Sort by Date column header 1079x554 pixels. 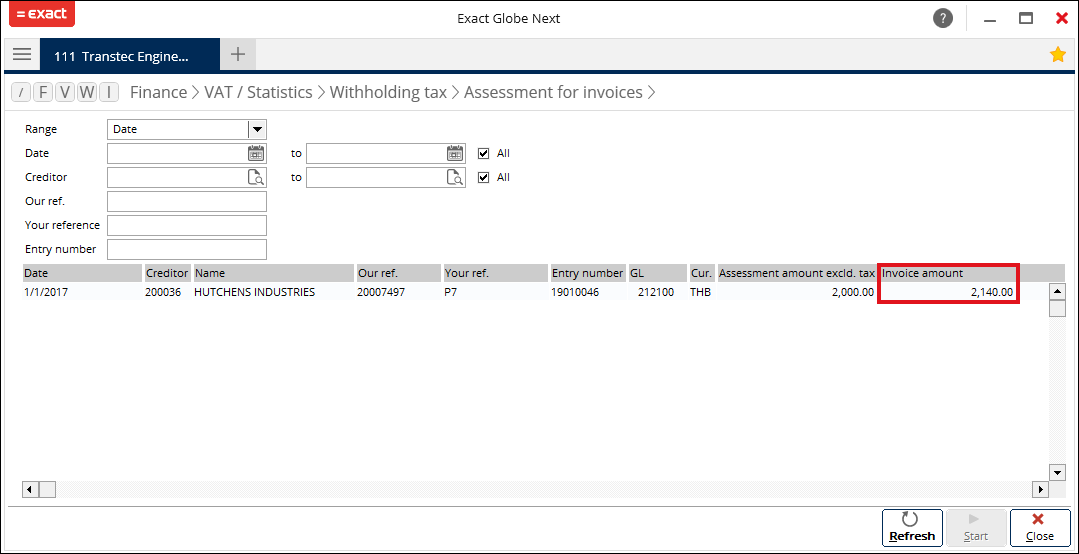[x=82, y=273]
